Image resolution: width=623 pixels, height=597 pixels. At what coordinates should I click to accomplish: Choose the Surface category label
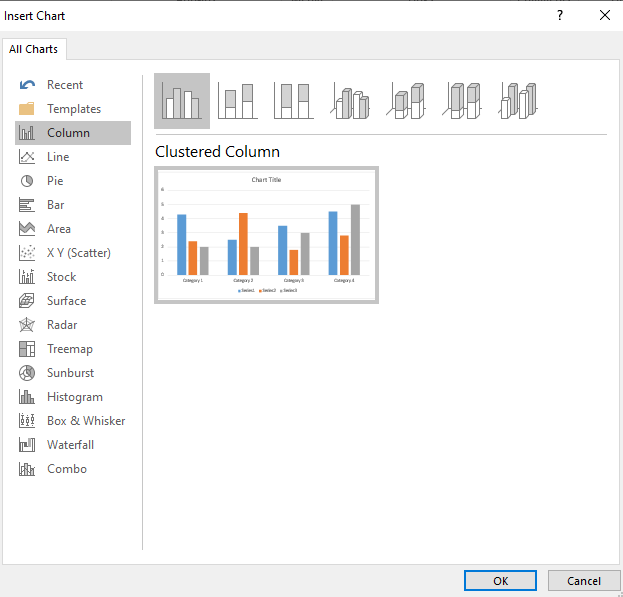coord(66,301)
